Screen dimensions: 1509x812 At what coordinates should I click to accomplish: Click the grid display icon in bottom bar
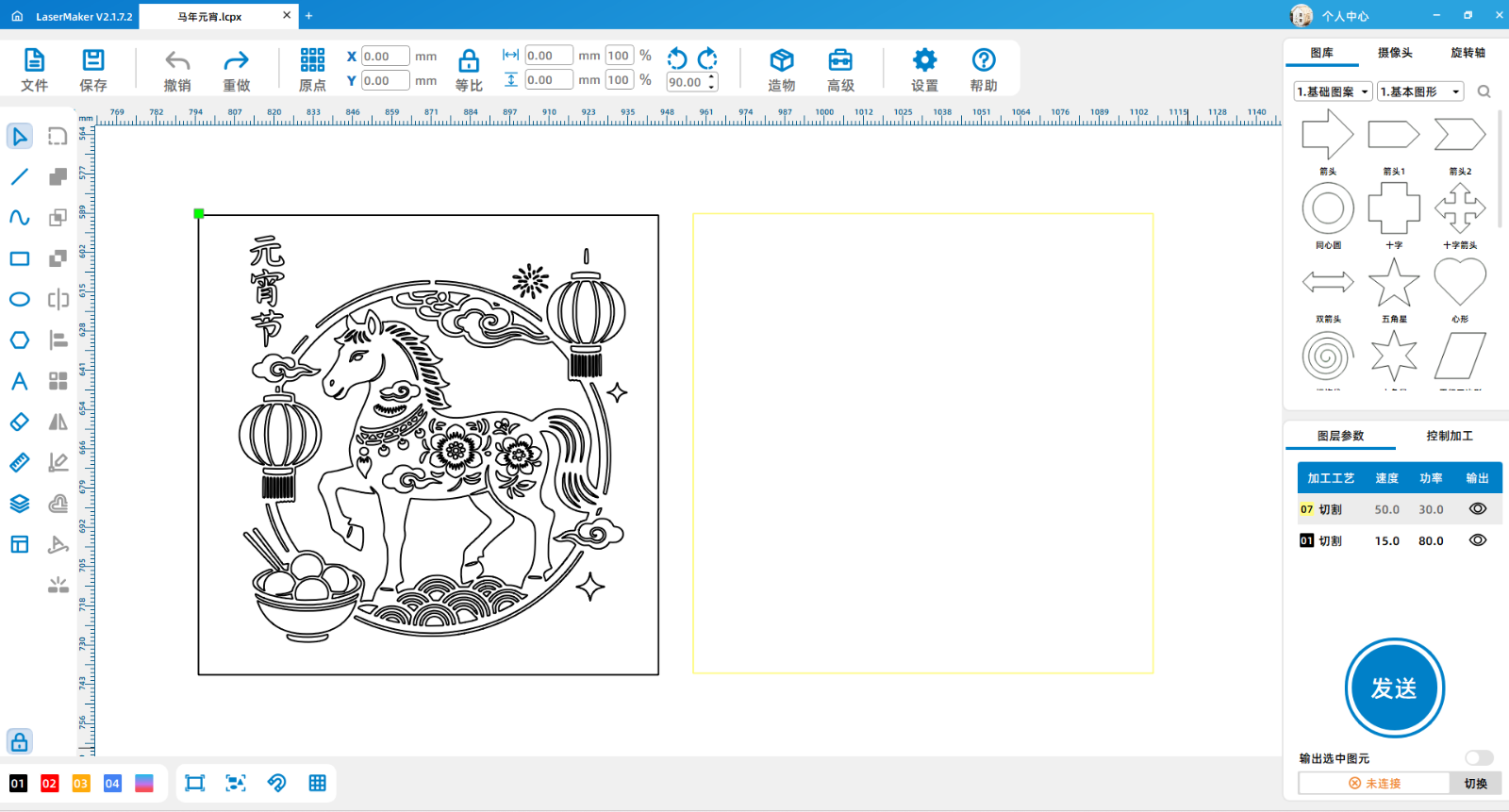pos(317,783)
